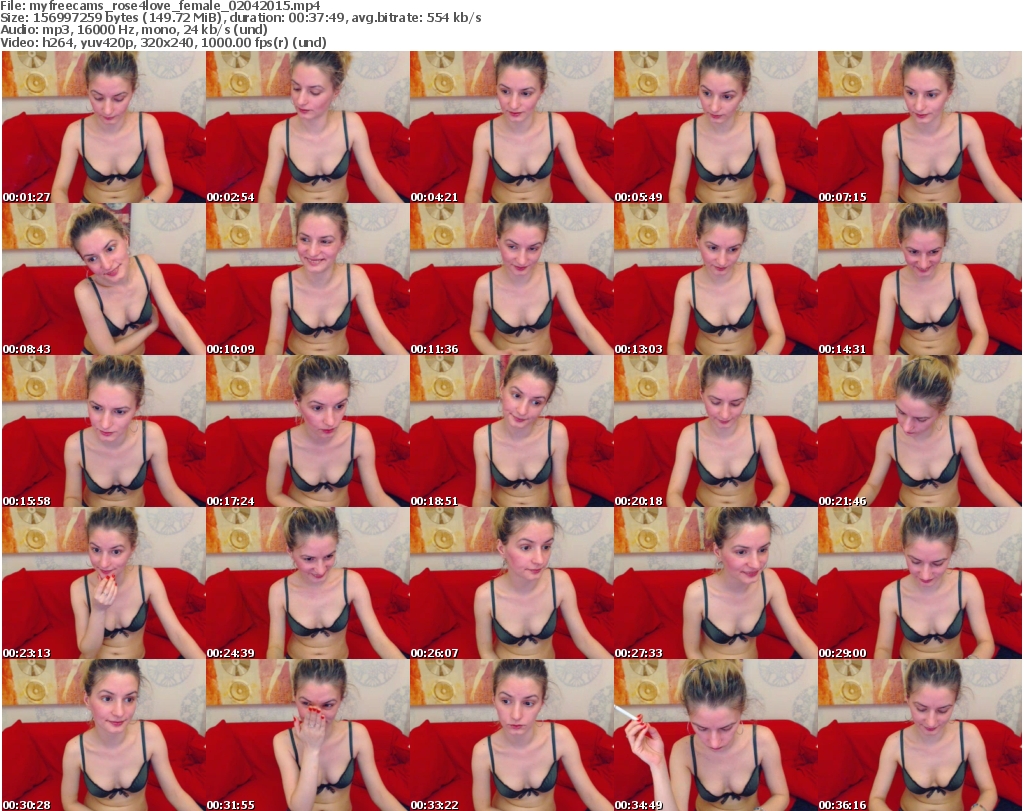View the frame captured at 00:33:22
This screenshot has width=1024, height=811.
point(511,735)
